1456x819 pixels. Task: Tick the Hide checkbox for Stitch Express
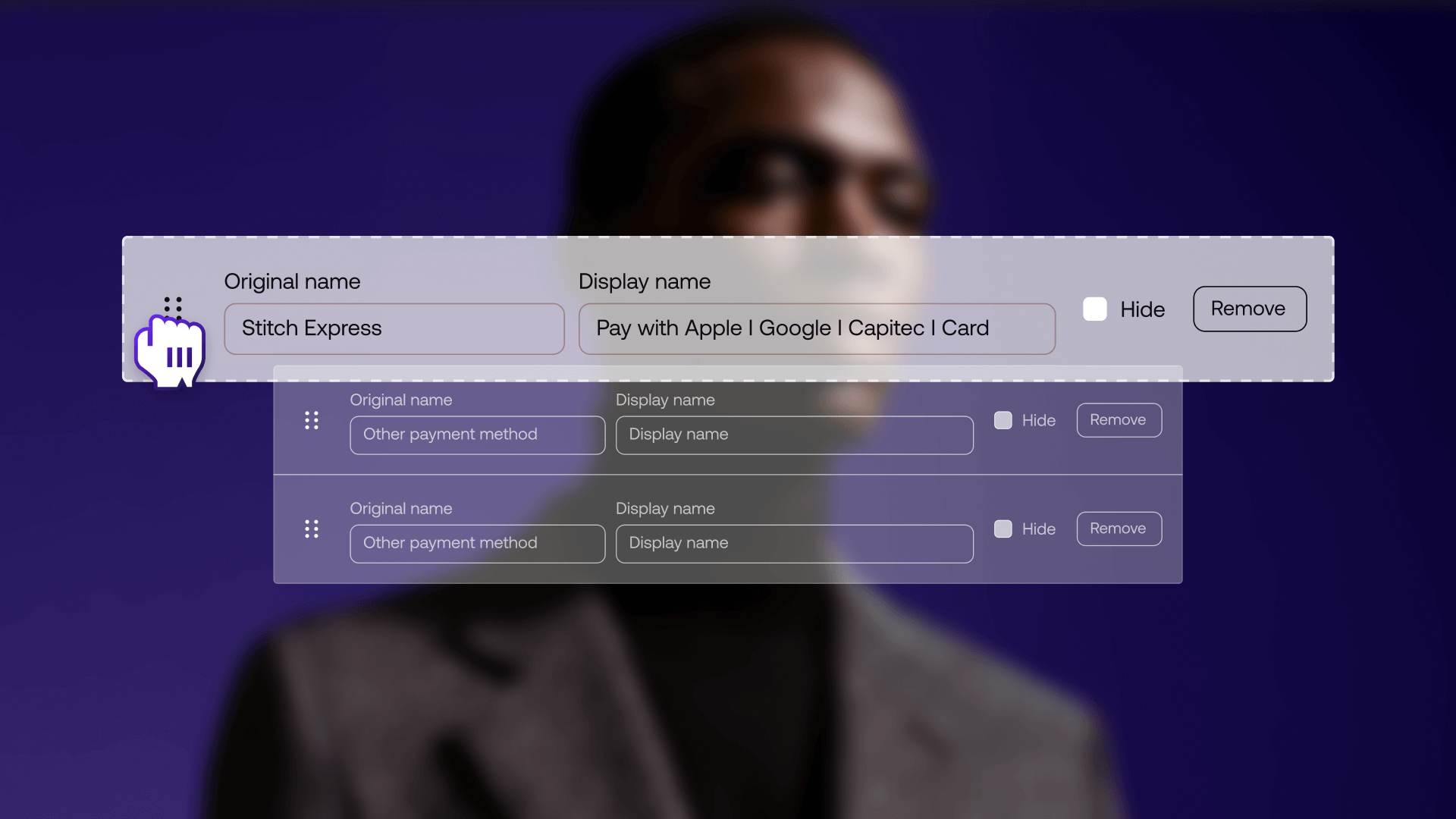click(1095, 309)
